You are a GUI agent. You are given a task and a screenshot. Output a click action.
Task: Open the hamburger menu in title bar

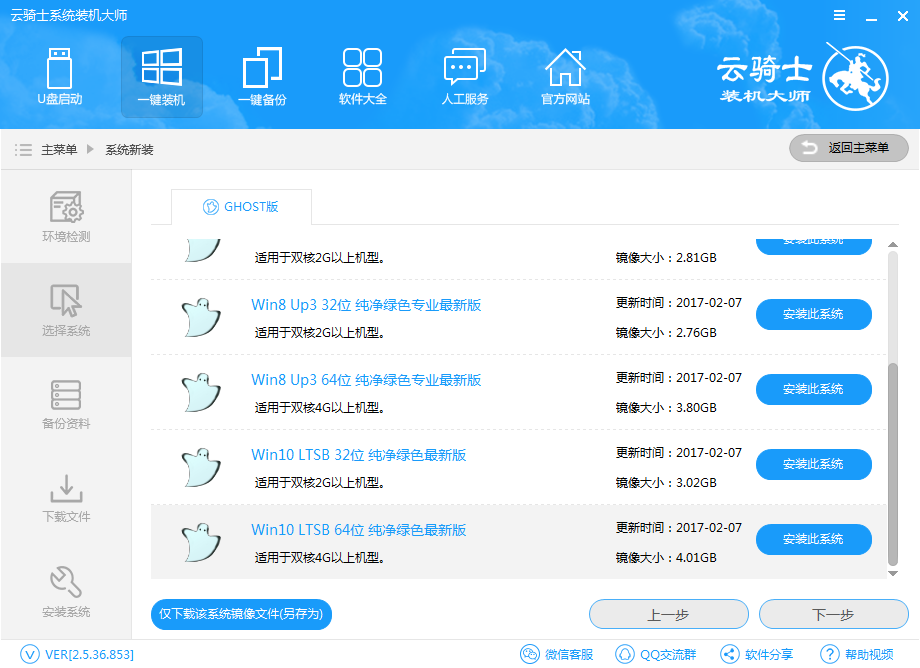(840, 16)
